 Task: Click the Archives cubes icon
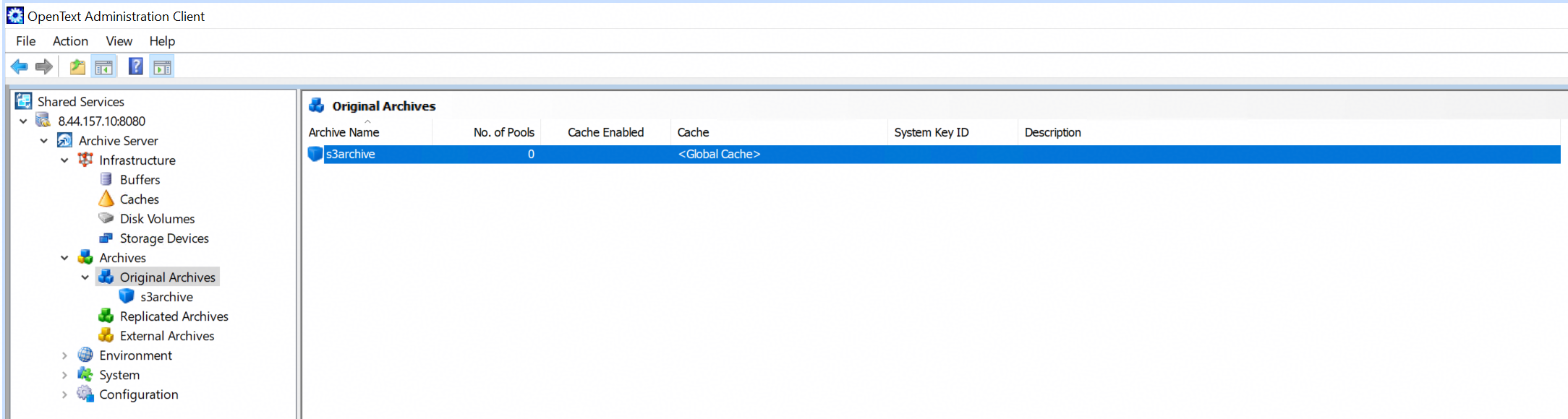[85, 257]
